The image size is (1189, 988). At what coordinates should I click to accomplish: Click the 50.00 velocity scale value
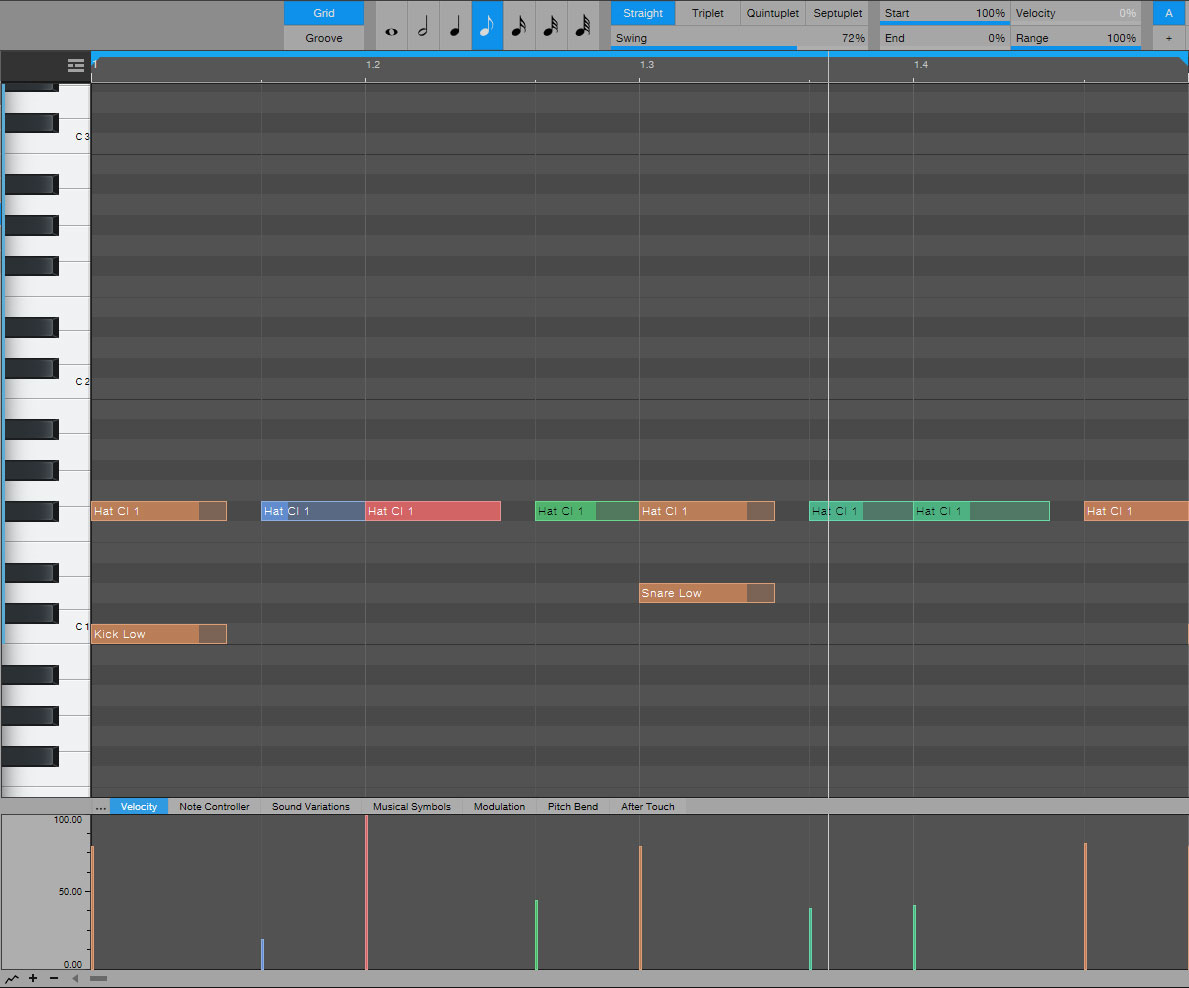click(71, 892)
